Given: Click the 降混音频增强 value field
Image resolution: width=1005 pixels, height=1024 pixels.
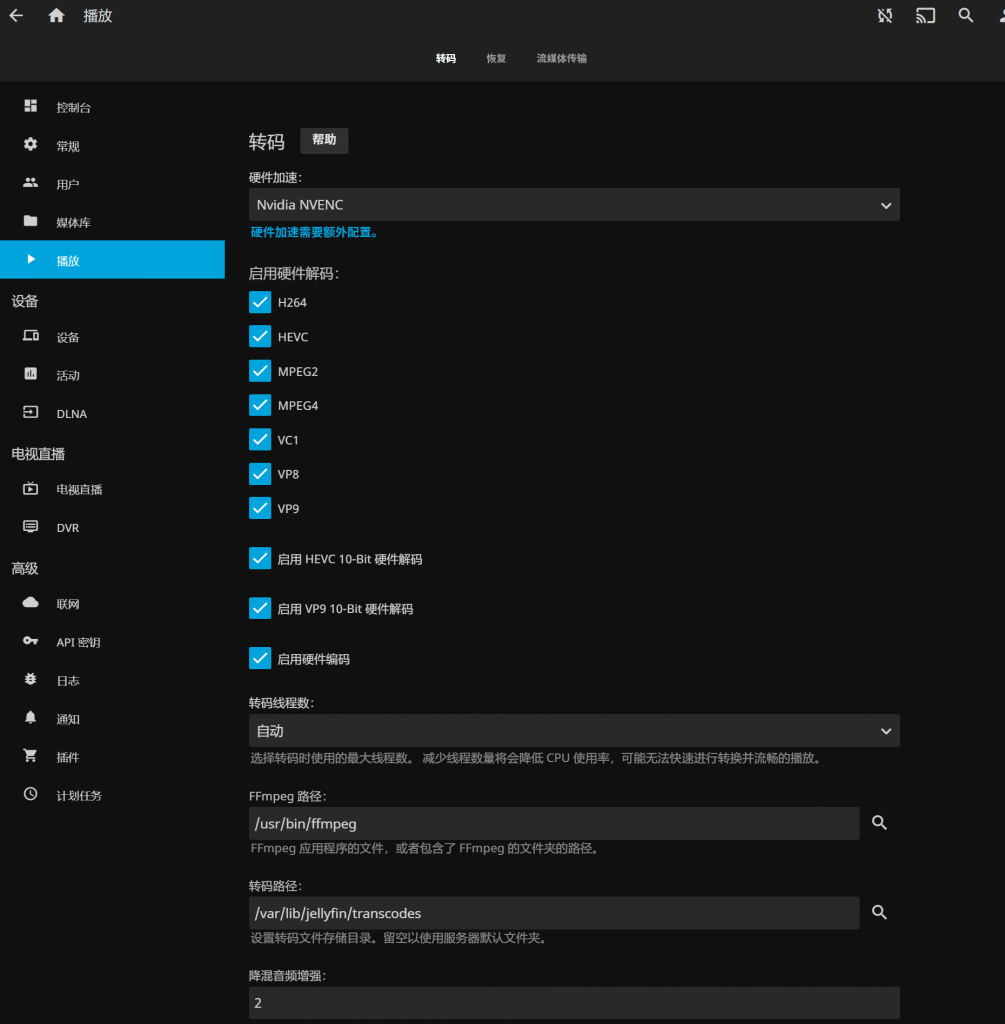Looking at the screenshot, I should 574,1002.
